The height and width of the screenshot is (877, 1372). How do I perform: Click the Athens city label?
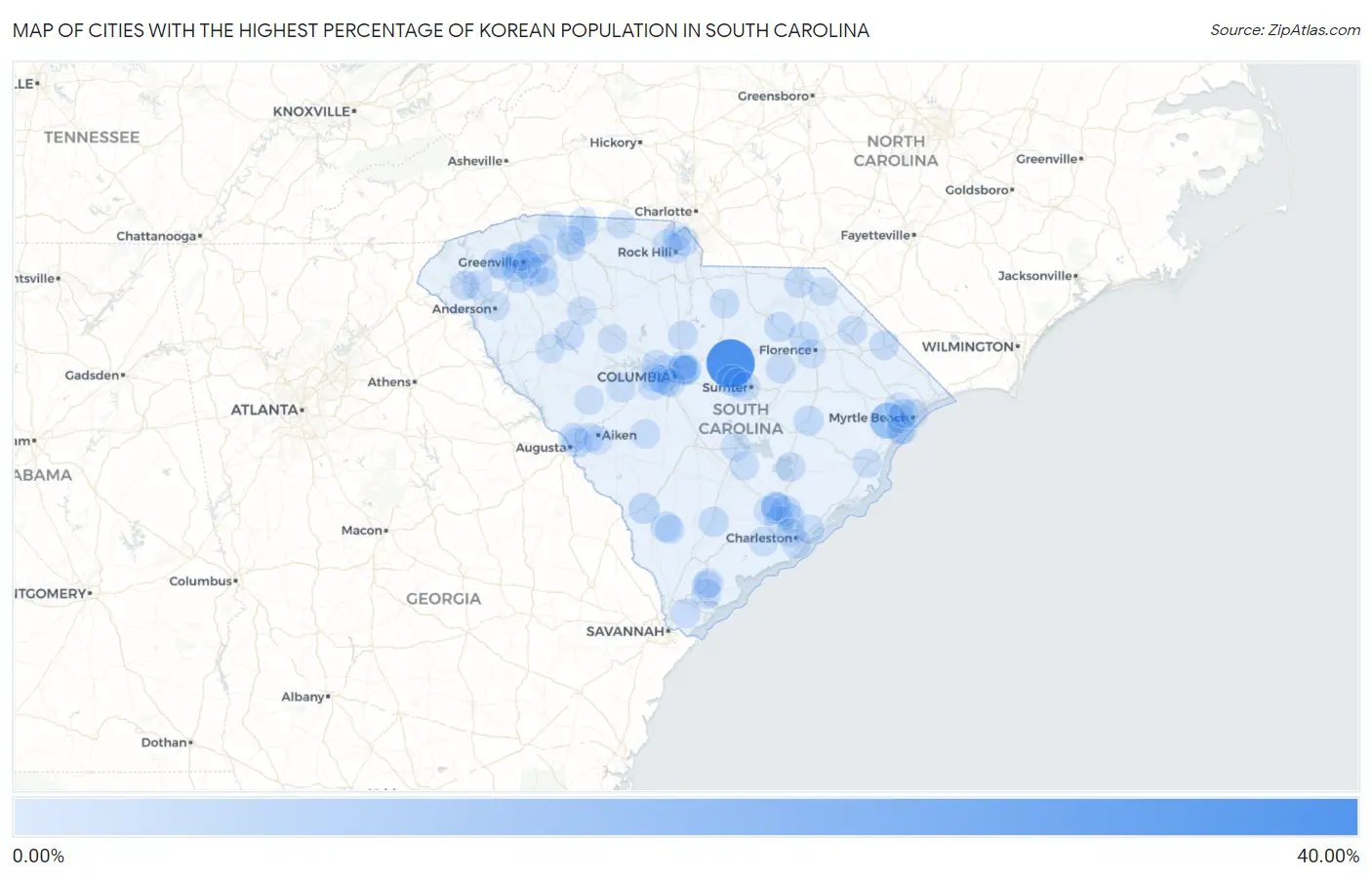[x=389, y=382]
